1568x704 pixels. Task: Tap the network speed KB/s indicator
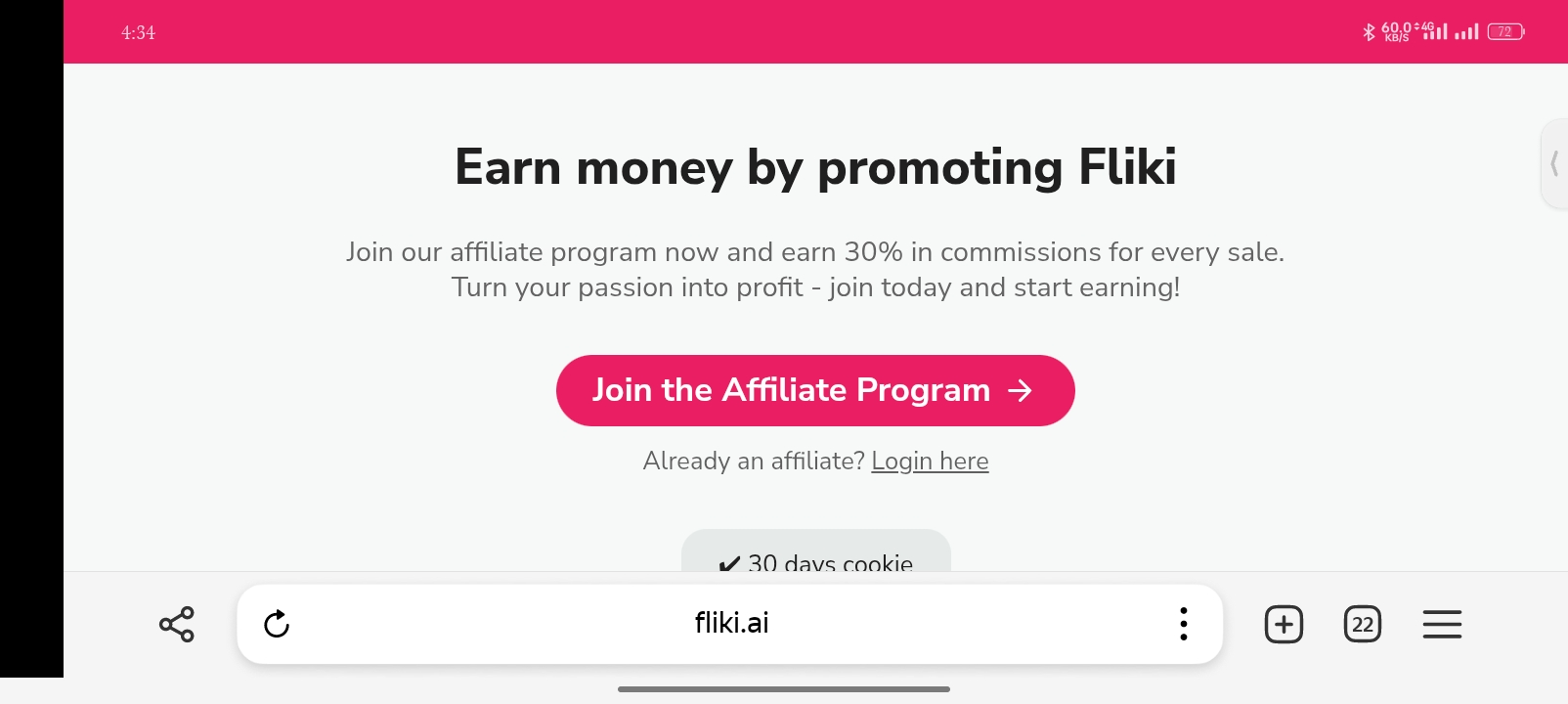pyautogui.click(x=1397, y=32)
